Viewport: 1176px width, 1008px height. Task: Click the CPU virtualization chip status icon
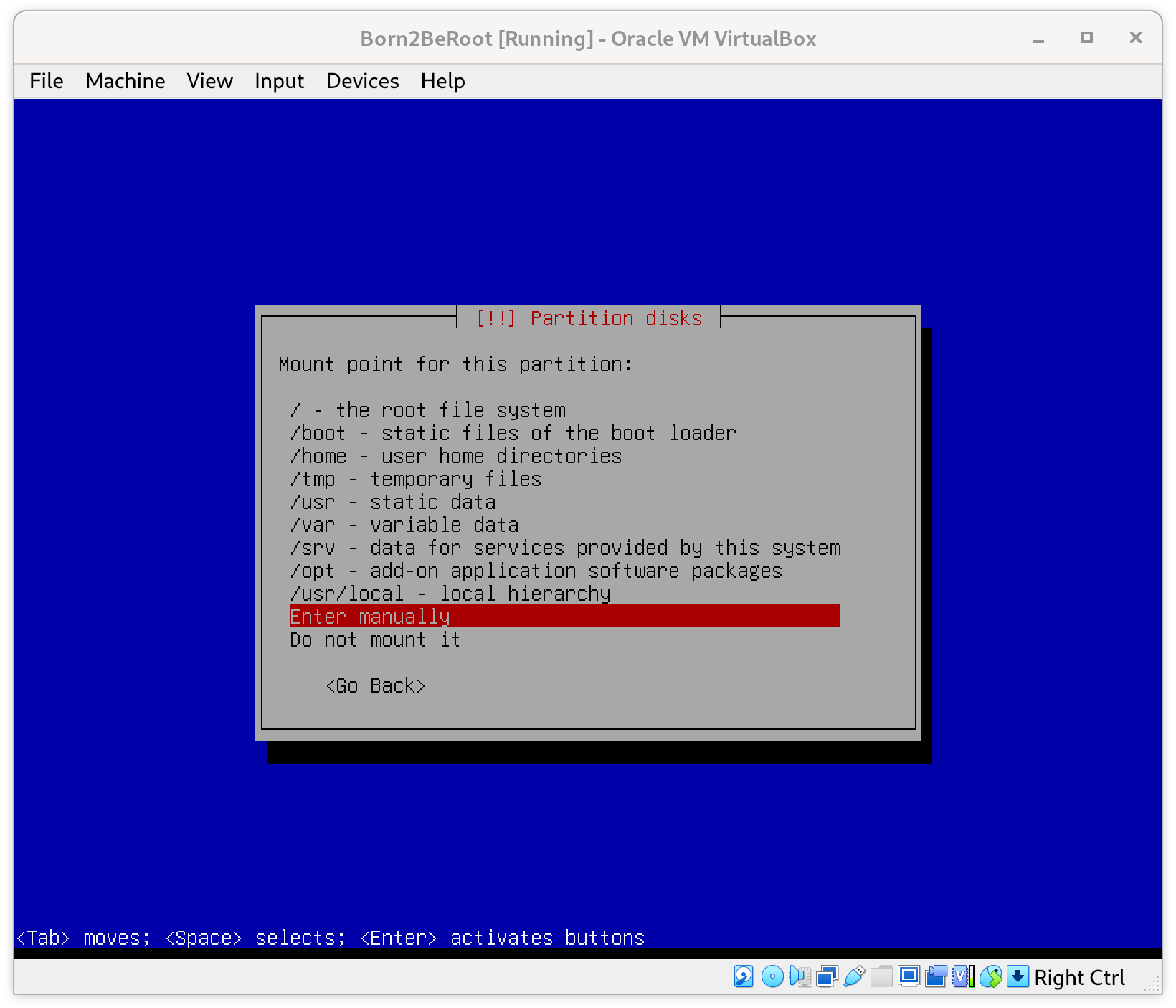tap(963, 976)
